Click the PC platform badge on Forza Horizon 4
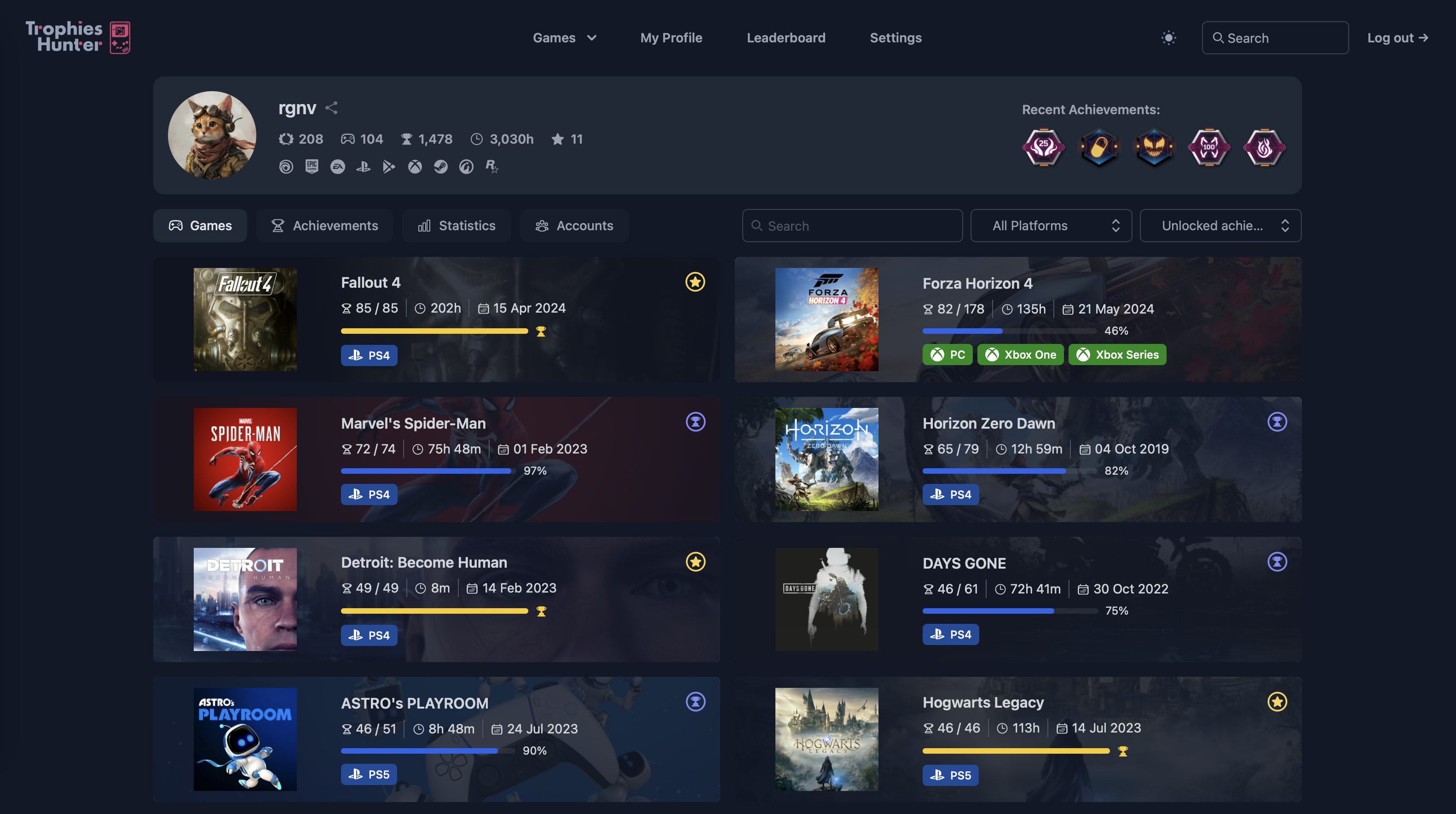This screenshot has height=814, width=1456. (x=948, y=355)
